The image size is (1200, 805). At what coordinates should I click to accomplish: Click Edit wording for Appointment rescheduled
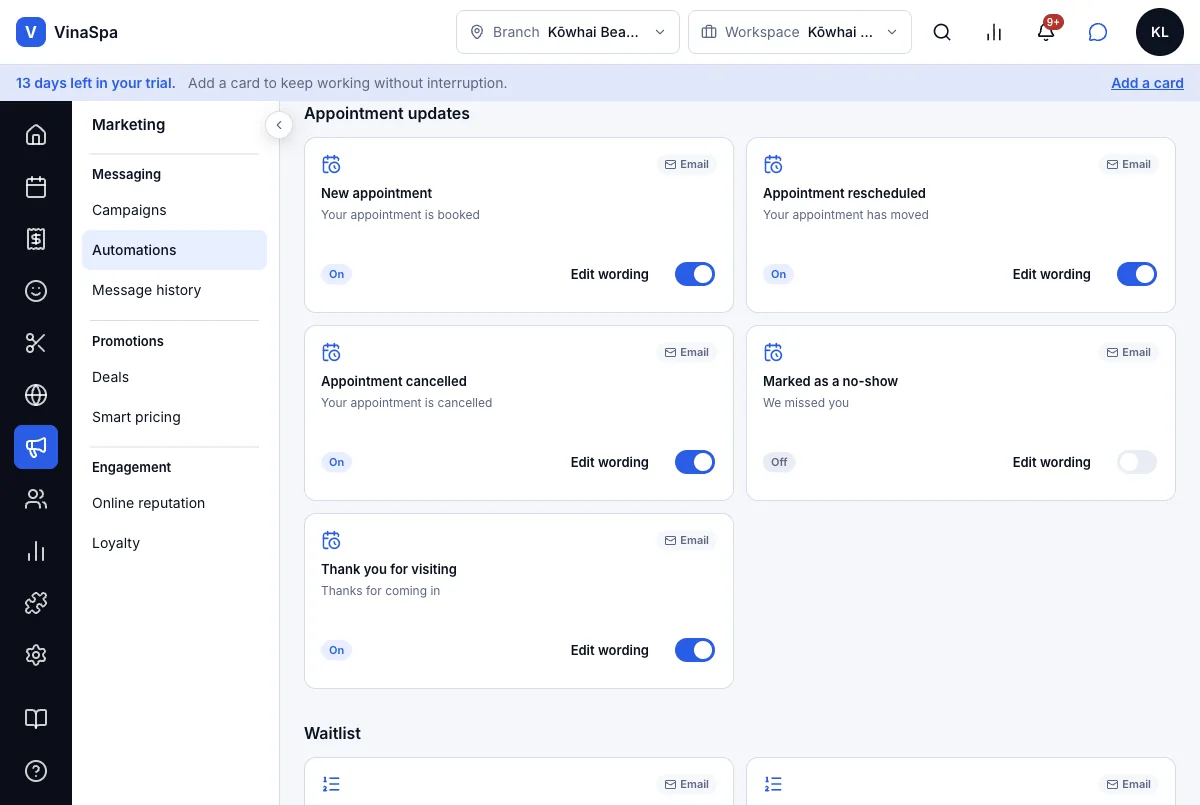[1052, 274]
